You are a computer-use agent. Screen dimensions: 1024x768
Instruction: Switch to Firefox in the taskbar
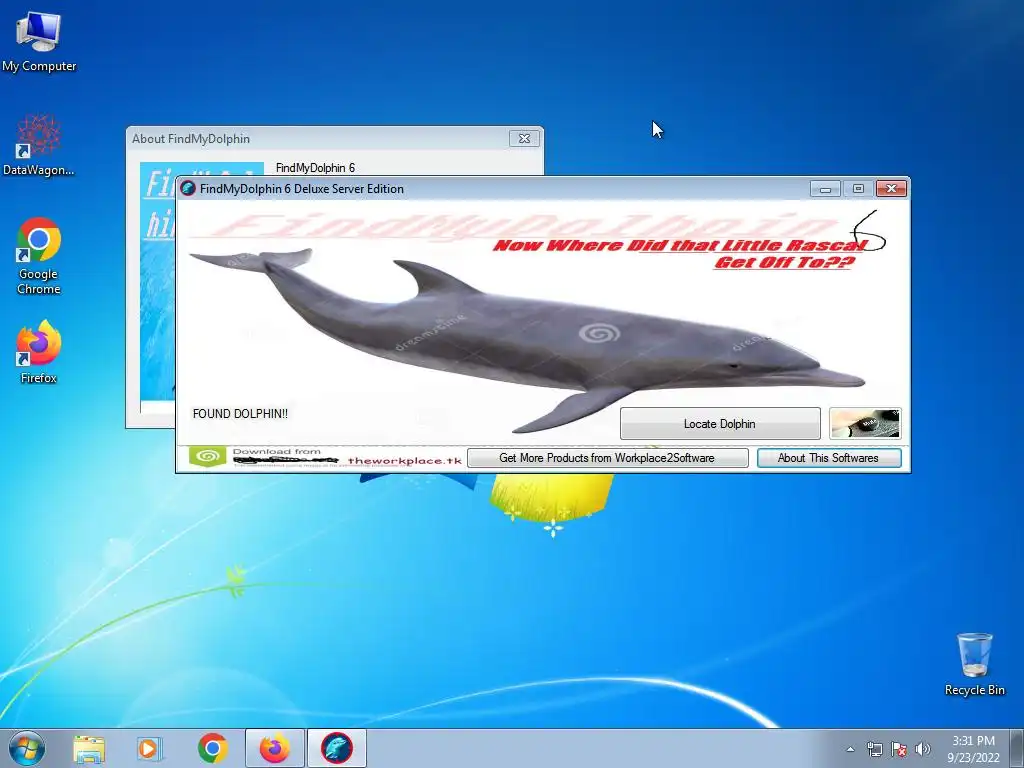click(x=275, y=748)
